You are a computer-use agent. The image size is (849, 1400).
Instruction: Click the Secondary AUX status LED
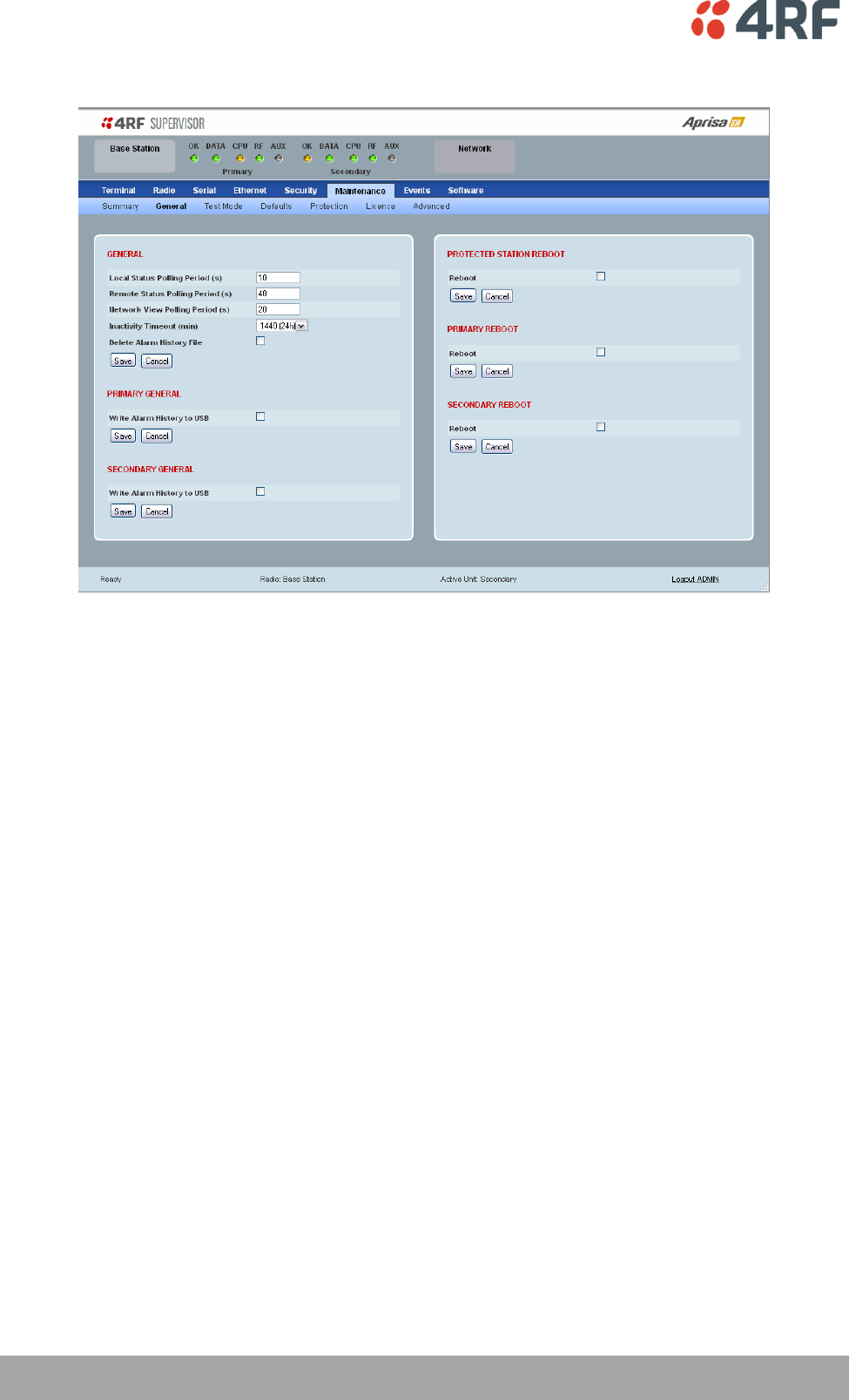[x=392, y=159]
